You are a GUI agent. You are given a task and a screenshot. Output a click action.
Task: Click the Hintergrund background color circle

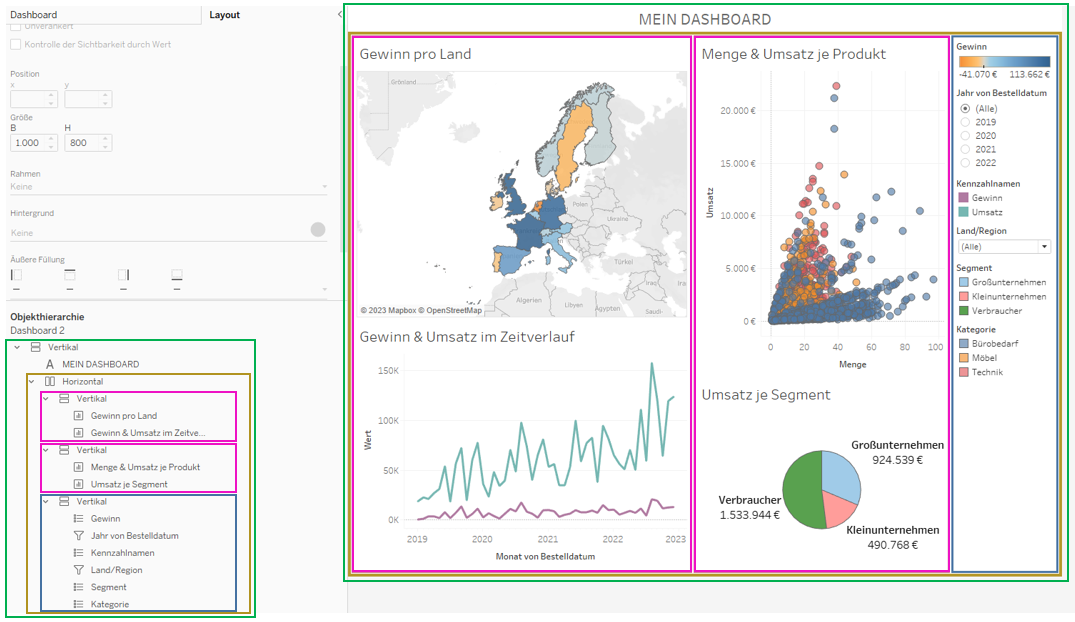point(318,230)
